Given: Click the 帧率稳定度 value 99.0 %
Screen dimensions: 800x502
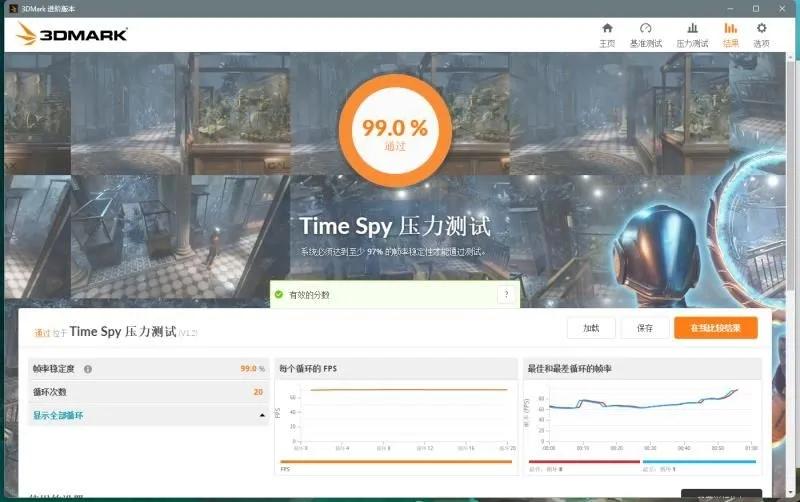Looking at the screenshot, I should pos(253,368).
